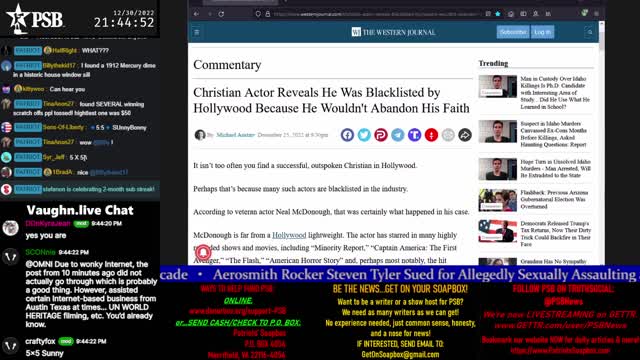Reload the page with the refresh icon

point(221,14)
